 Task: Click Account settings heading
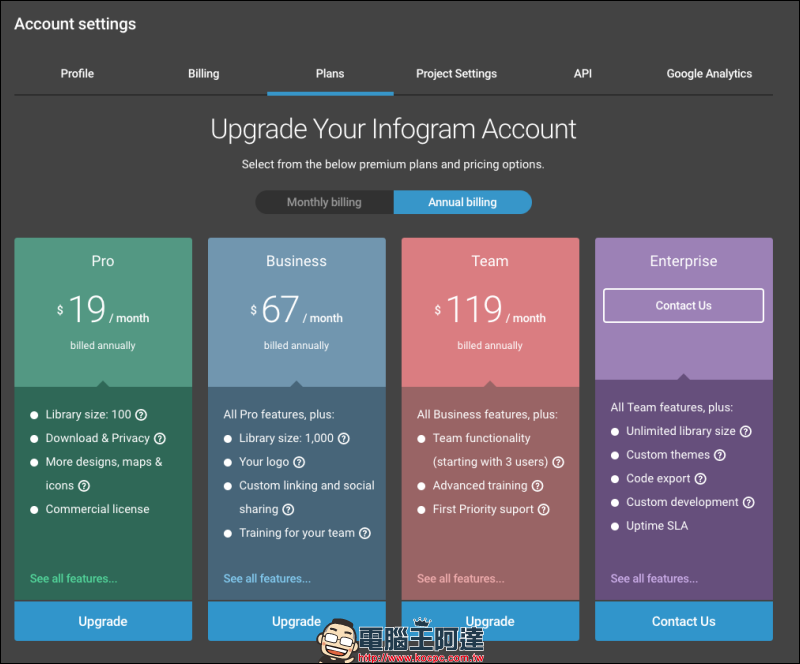[75, 24]
